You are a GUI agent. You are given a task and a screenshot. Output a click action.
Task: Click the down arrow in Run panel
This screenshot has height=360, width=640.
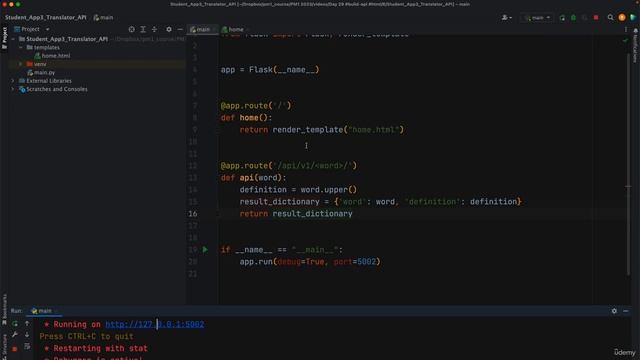pyautogui.click(x=27, y=335)
